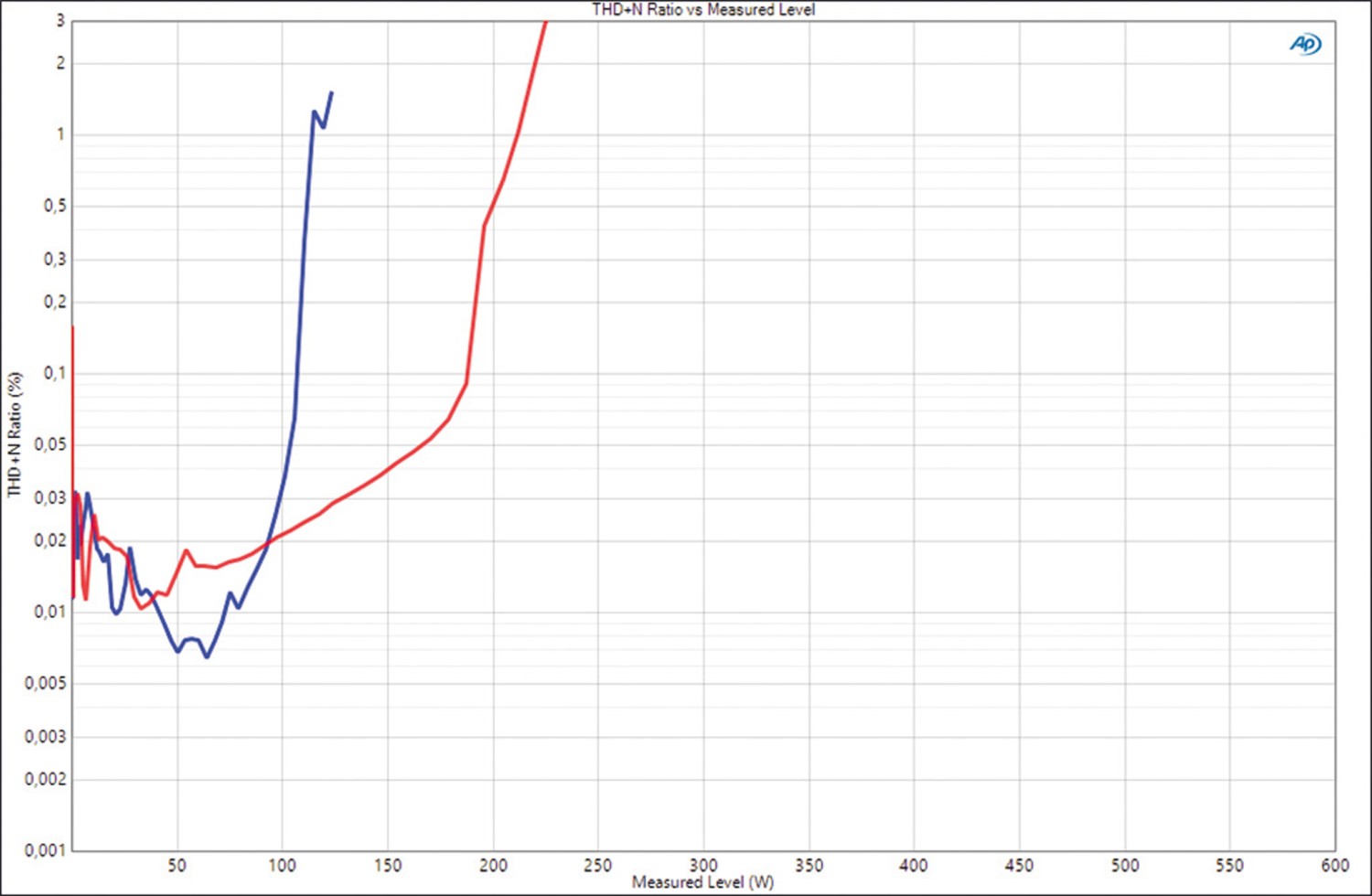Select the 600 tick label on x-axis
1372x896 pixels.
1334,865
